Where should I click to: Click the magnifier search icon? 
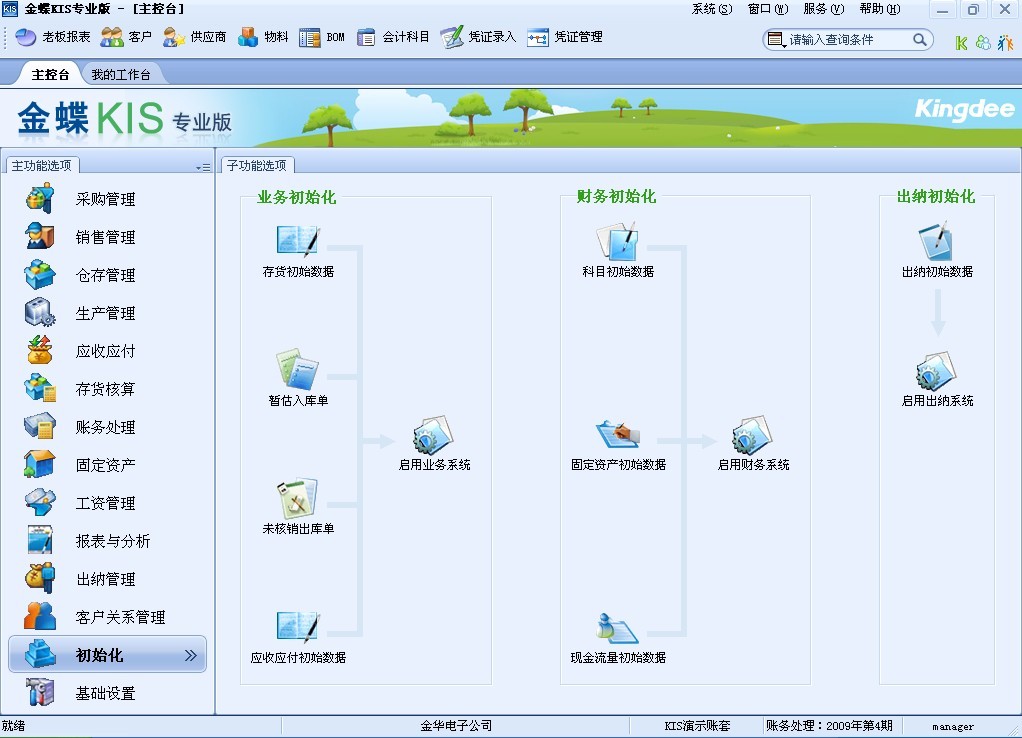(920, 40)
